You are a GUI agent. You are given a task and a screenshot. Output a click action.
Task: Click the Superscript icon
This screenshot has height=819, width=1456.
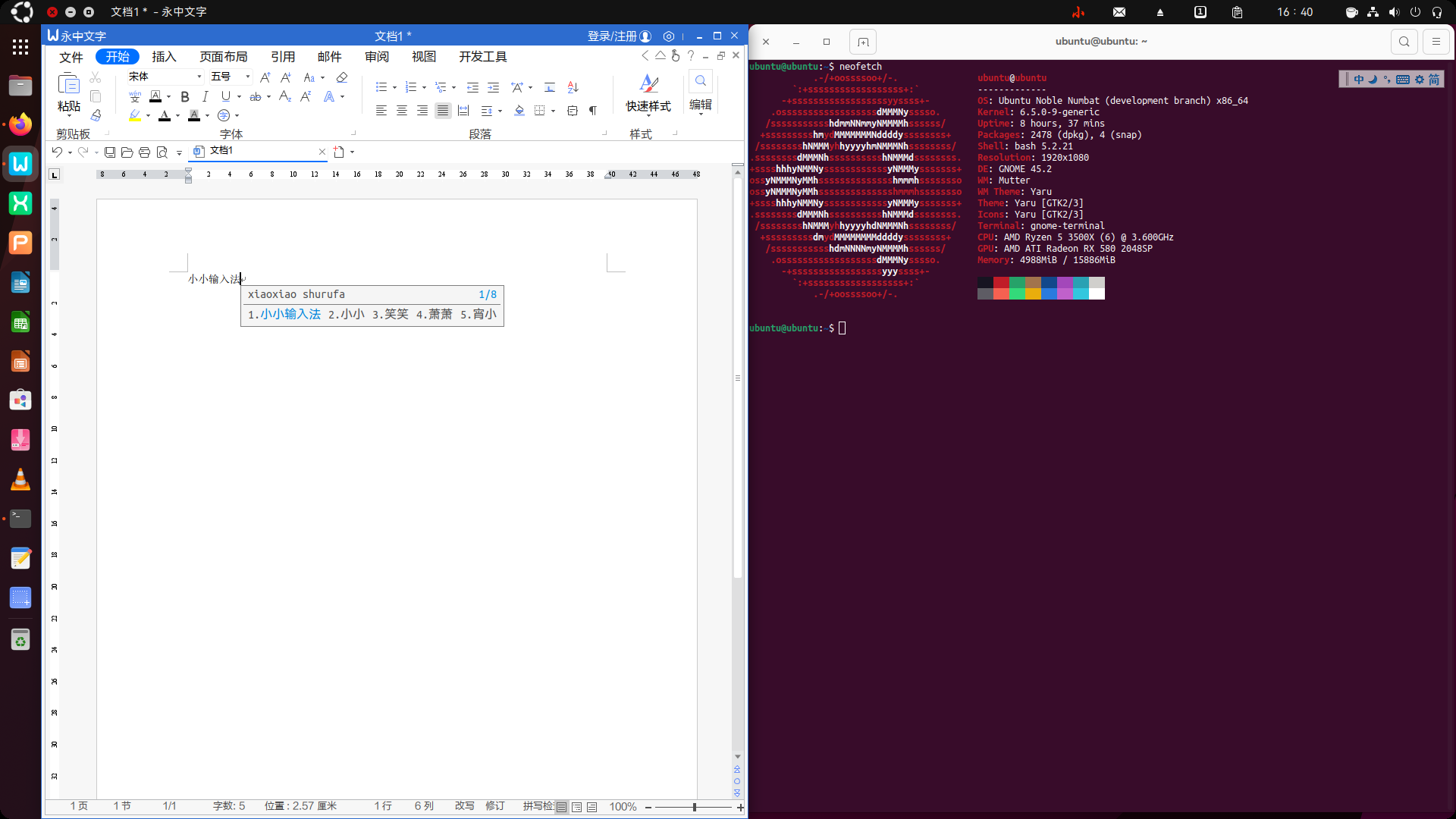(x=306, y=96)
